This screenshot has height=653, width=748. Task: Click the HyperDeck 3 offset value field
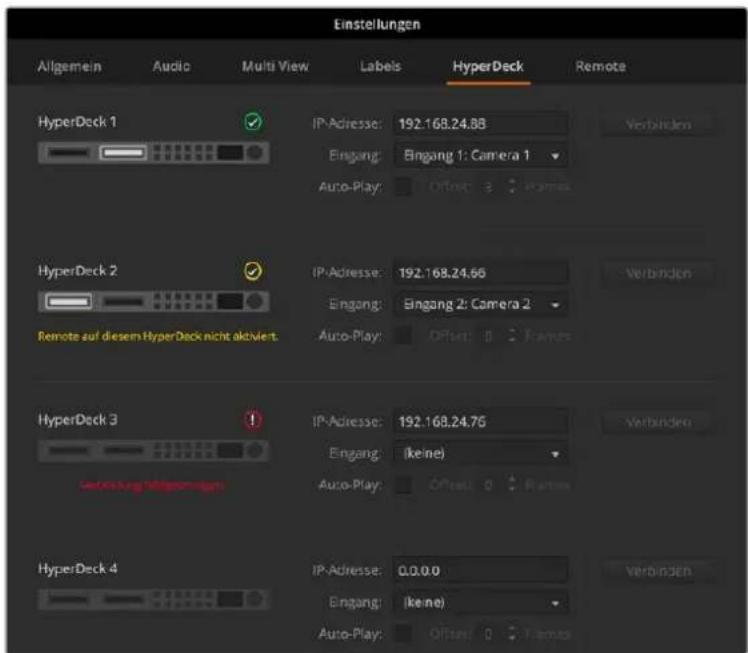(488, 485)
